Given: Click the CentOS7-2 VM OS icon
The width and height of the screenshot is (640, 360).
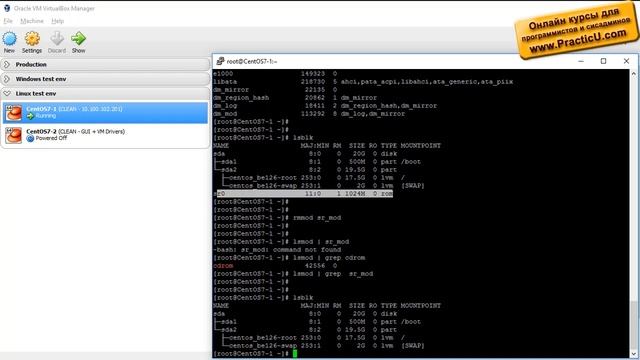Looking at the screenshot, I should (x=13, y=135).
